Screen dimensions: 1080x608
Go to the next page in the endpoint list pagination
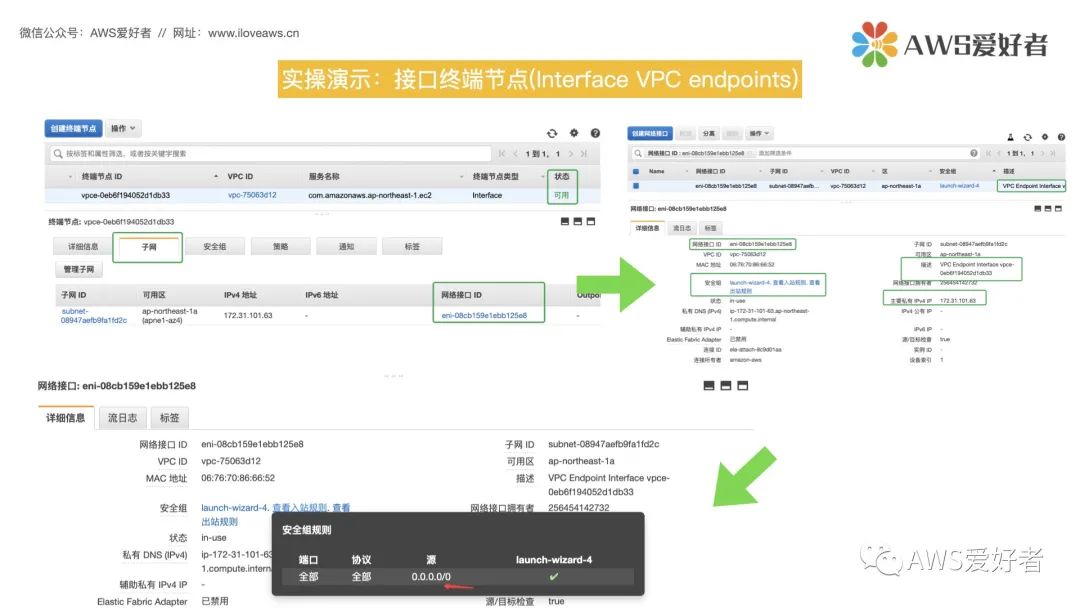570,154
